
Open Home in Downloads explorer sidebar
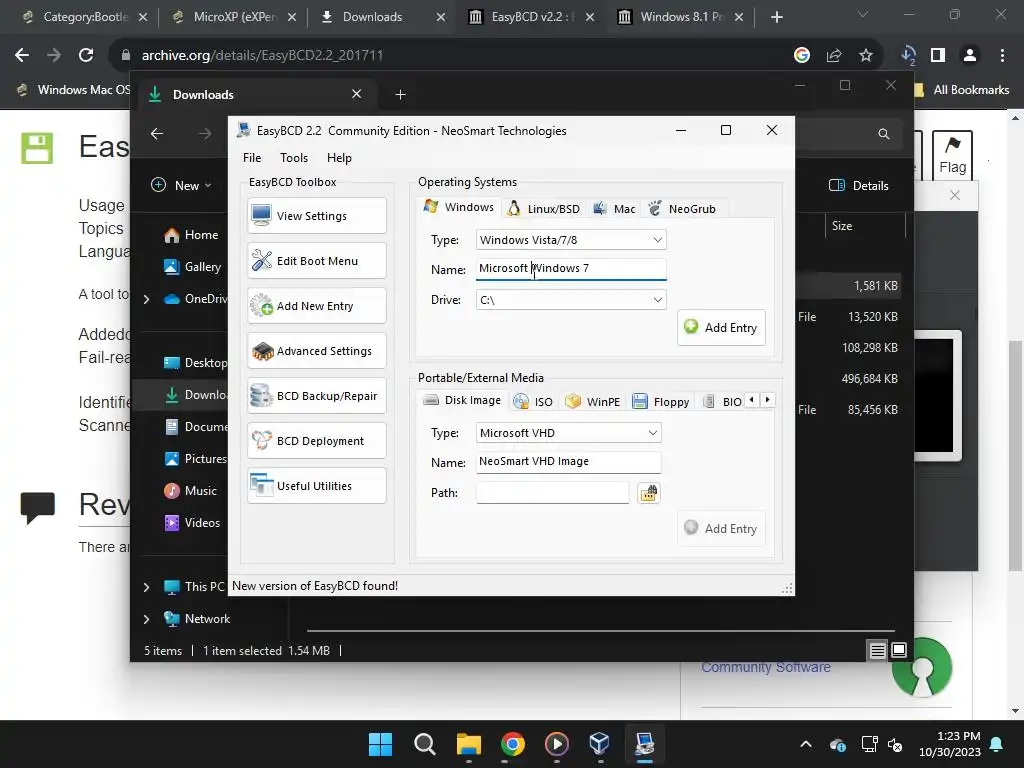coord(191,235)
